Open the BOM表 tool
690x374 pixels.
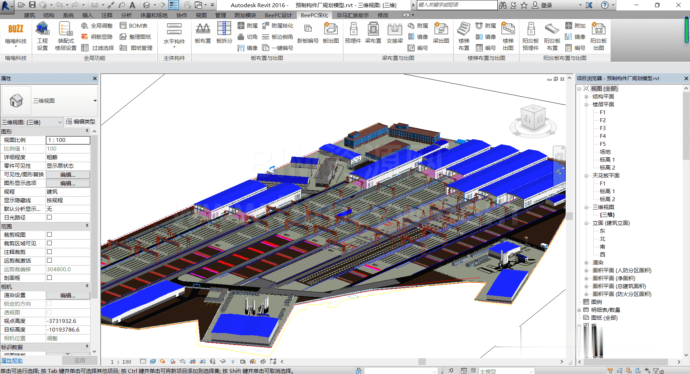[134, 26]
